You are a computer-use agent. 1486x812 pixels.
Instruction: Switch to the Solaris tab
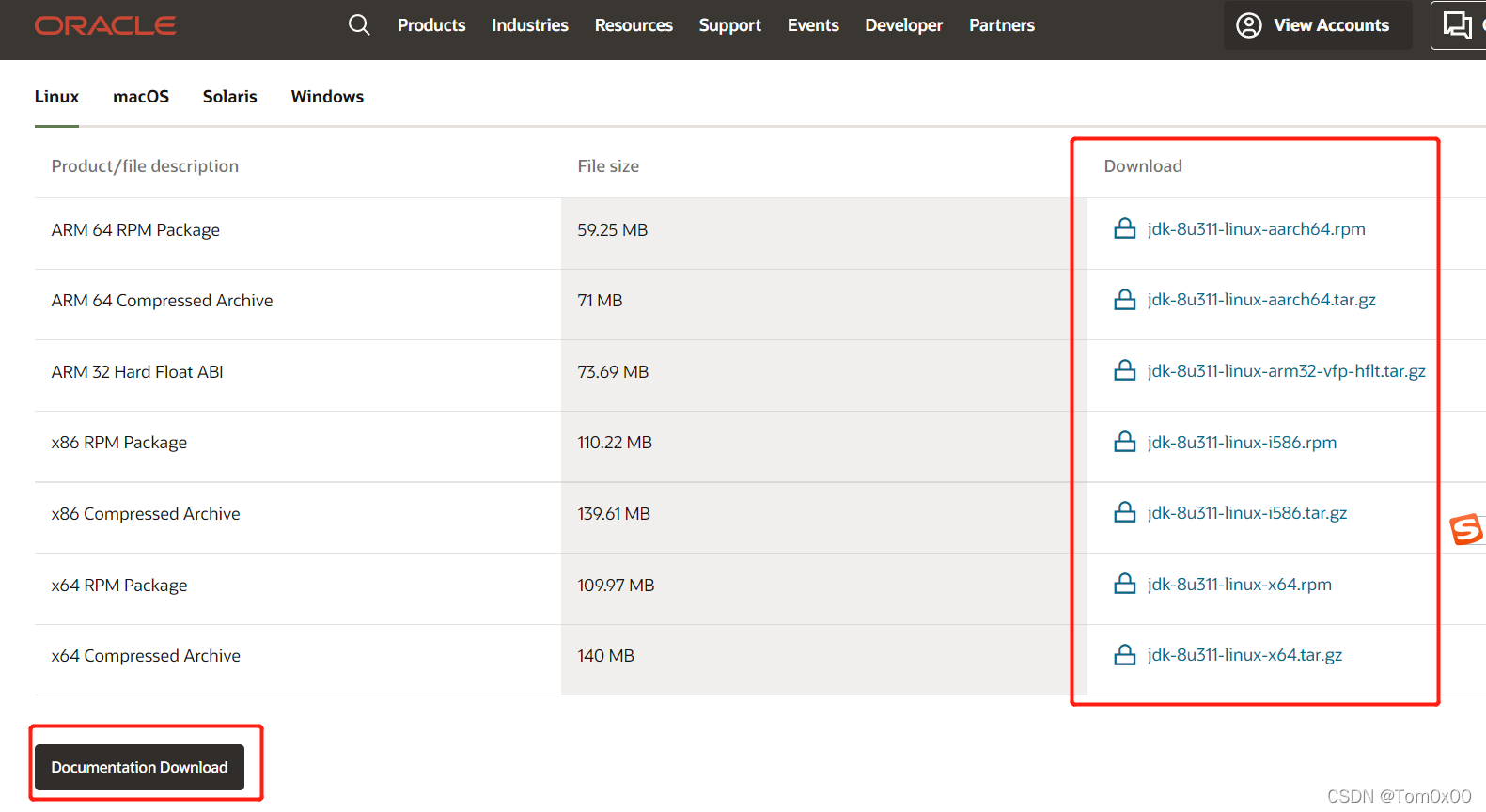click(x=230, y=97)
